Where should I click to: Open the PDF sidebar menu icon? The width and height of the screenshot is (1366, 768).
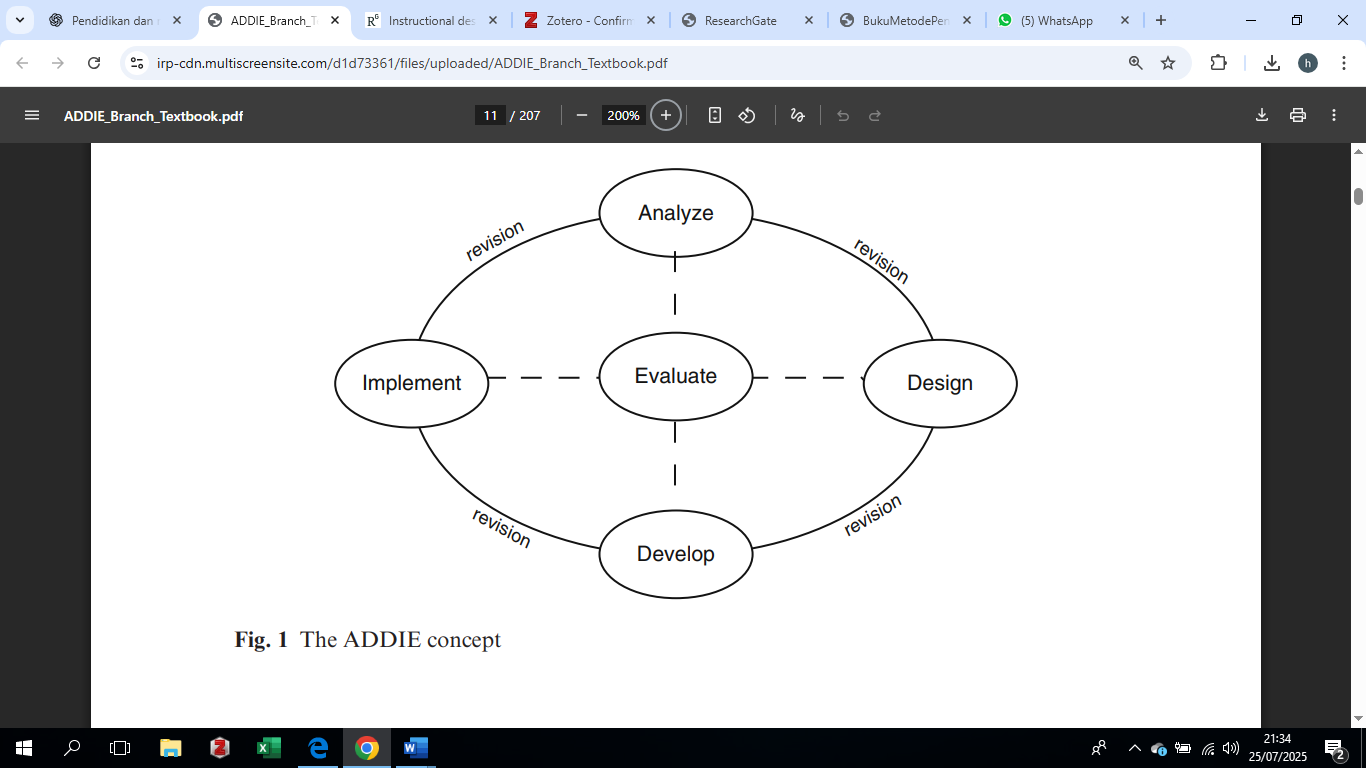pos(32,115)
